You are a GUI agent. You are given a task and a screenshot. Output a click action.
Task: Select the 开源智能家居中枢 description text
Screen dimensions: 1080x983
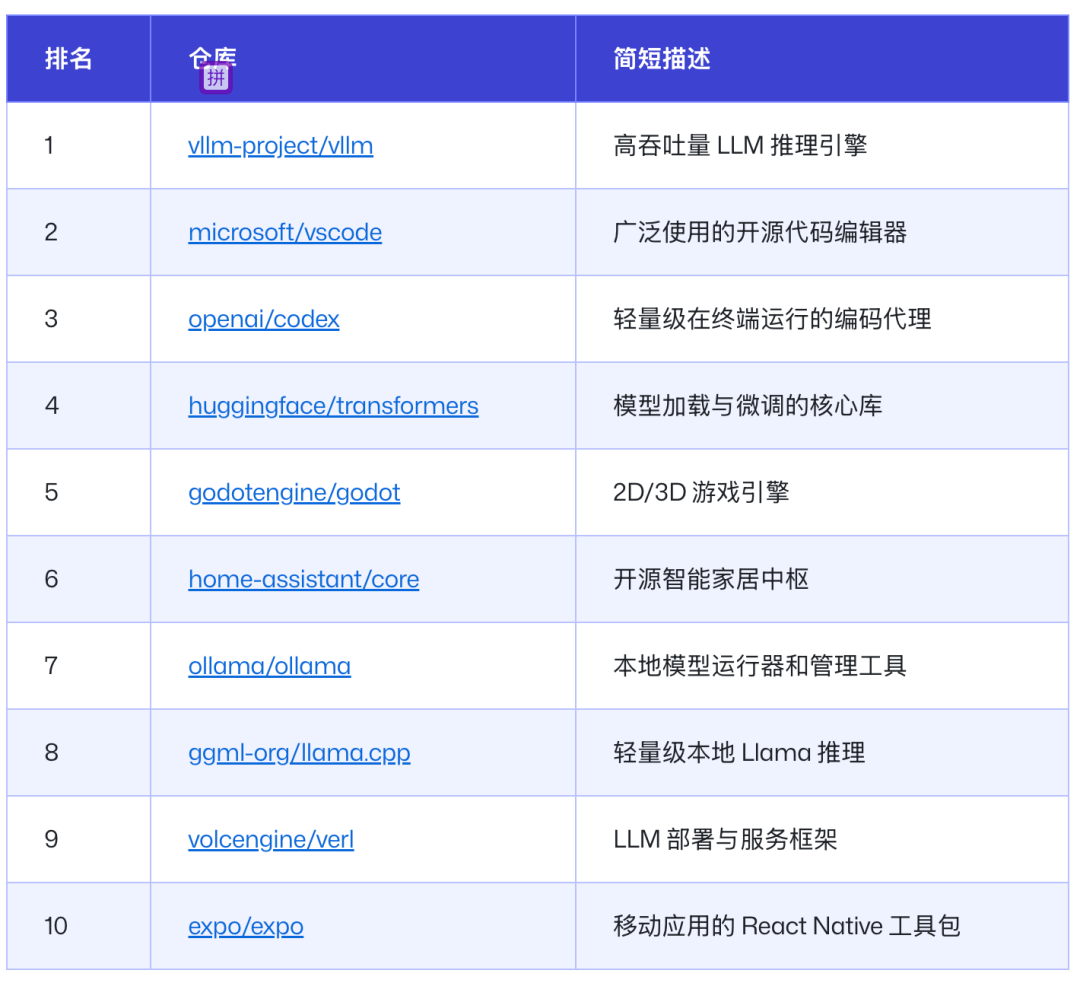[x=710, y=580]
